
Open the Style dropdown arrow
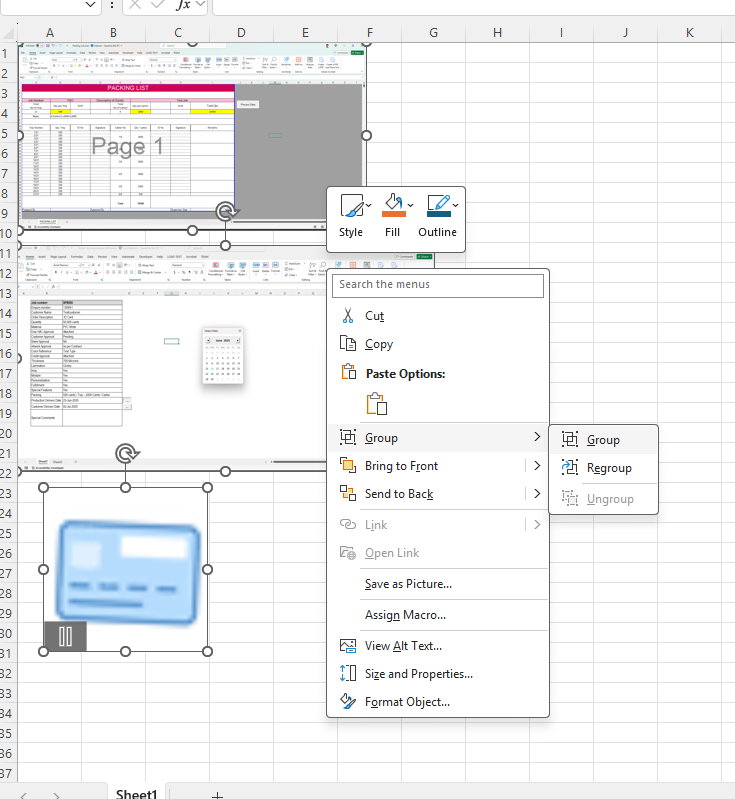point(368,205)
